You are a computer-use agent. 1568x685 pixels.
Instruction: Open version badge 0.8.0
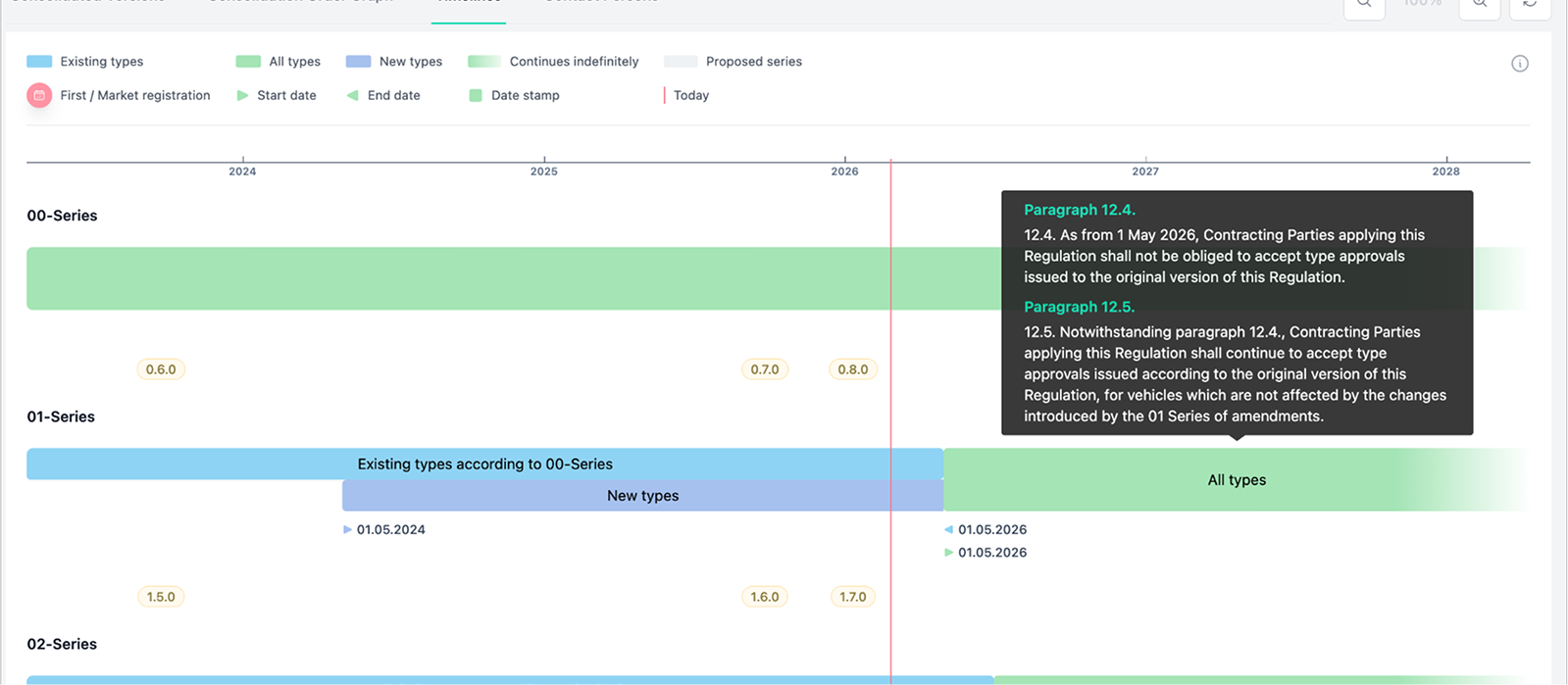tap(853, 369)
